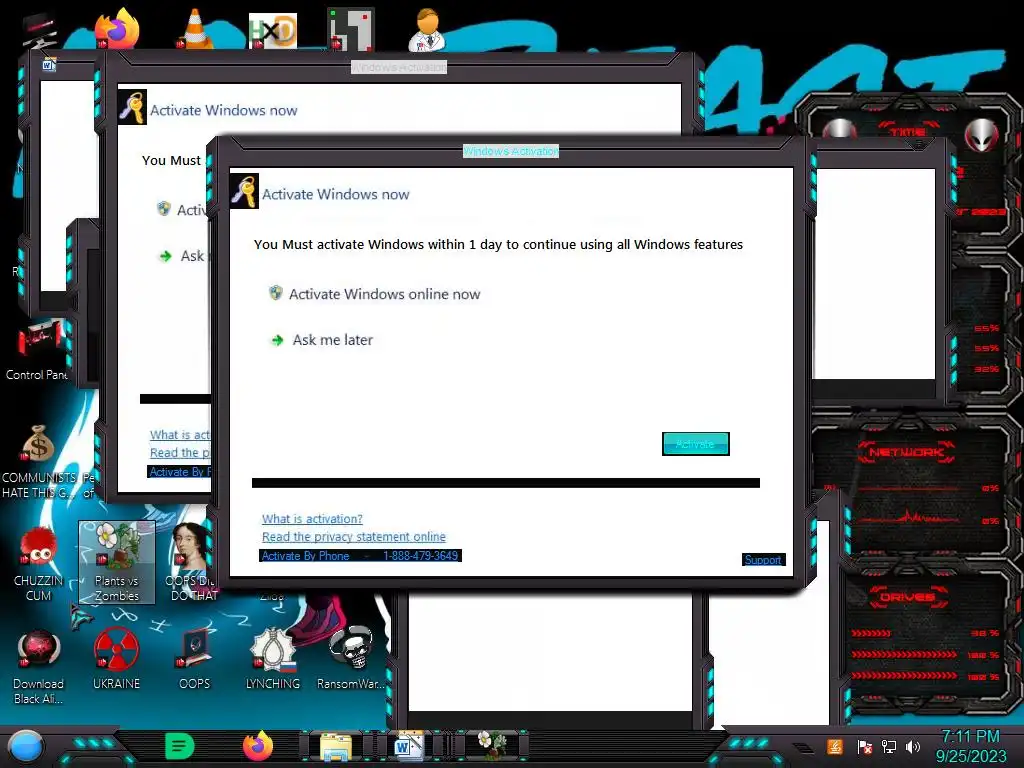Screen dimensions: 1024x768
Task: Click the key icon in back activation window
Action: (132, 107)
